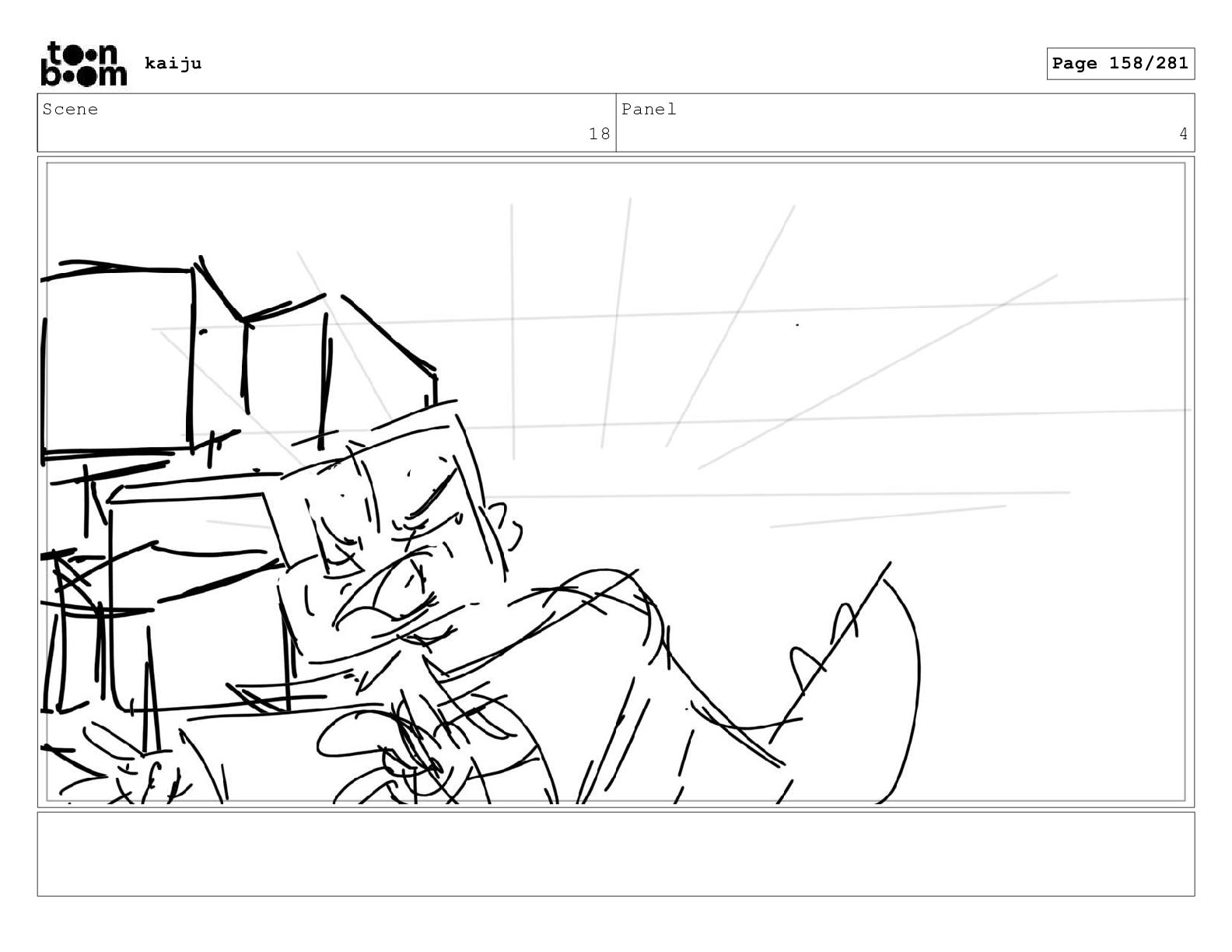Click the 'Panel' header label

click(649, 109)
